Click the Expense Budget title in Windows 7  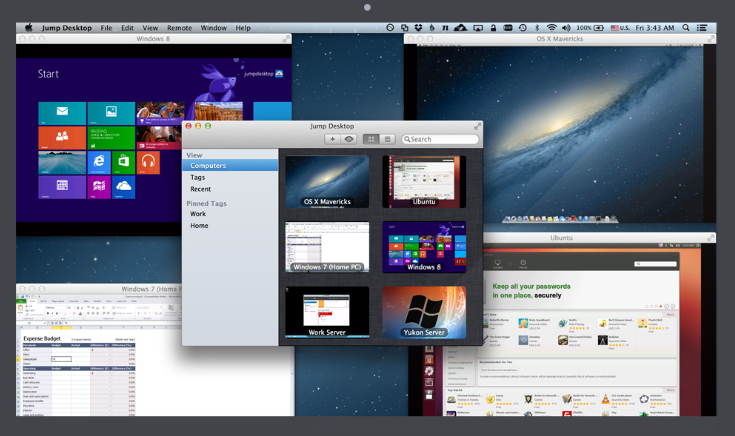42,338
